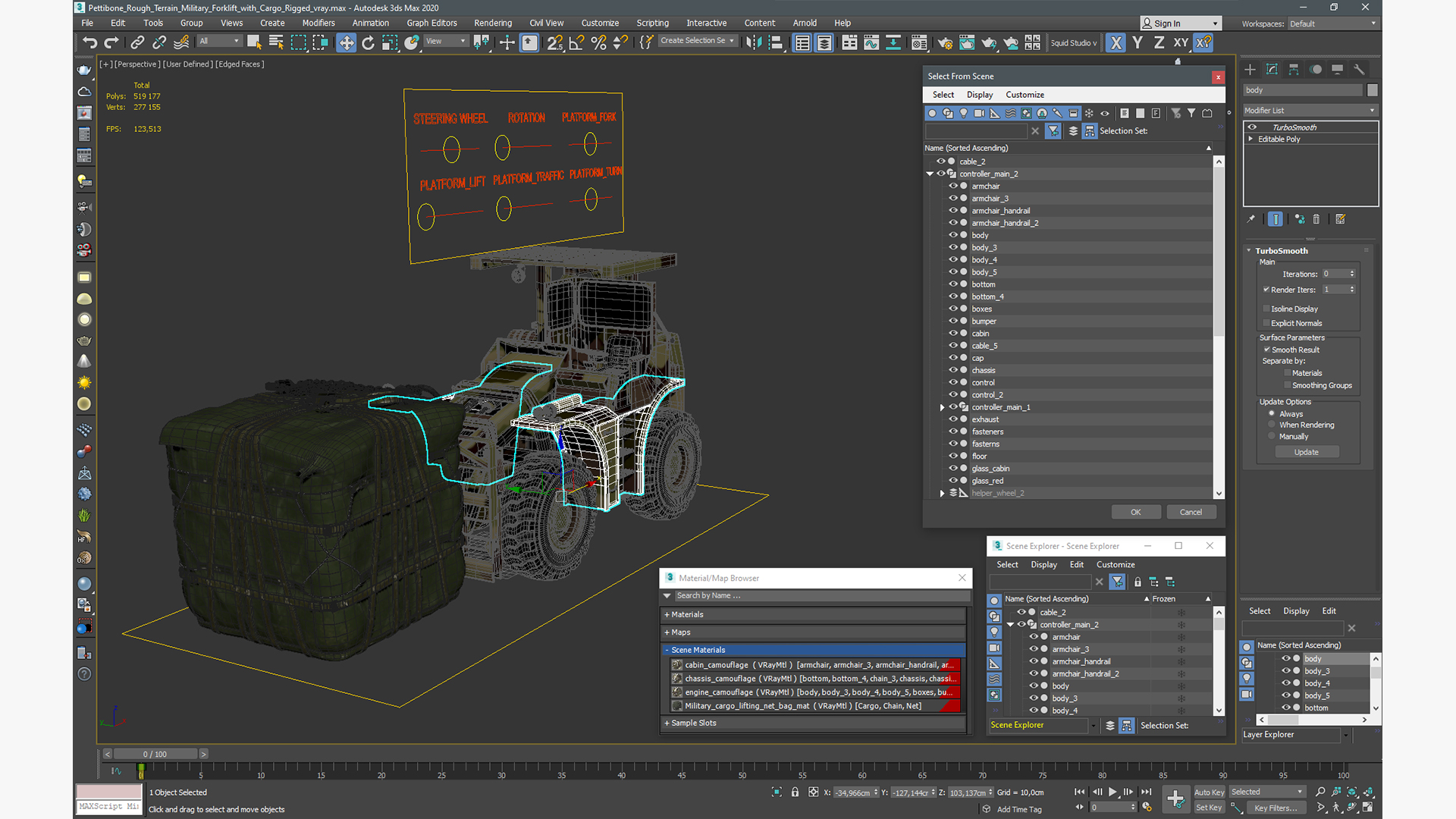Screen dimensions: 1456x819
Task: Open the Mirror tool
Action: 753,42
